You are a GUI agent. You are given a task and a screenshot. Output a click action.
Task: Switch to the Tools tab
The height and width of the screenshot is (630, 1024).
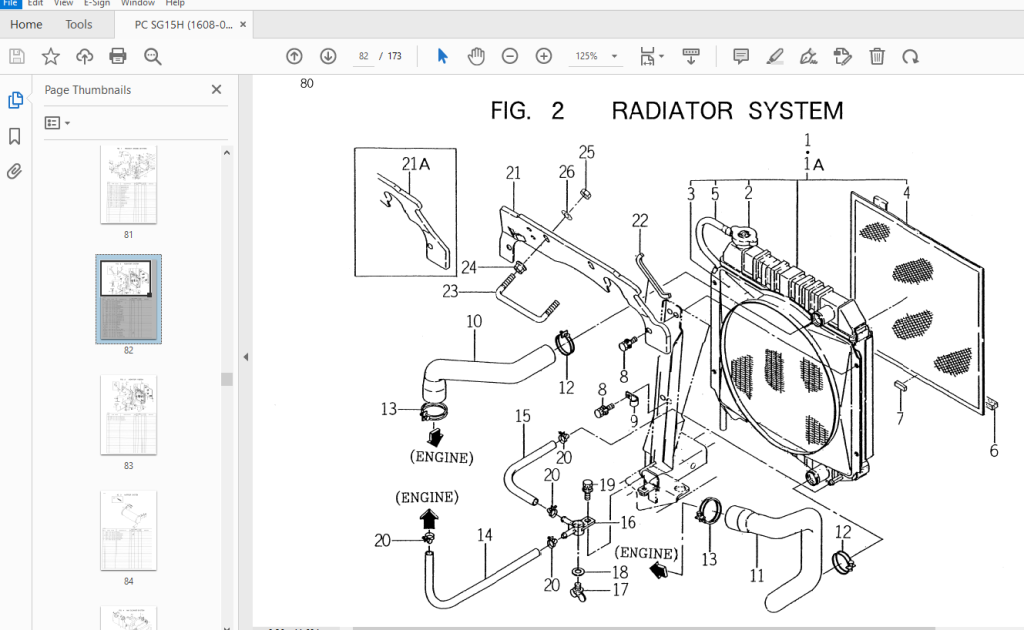tap(79, 24)
